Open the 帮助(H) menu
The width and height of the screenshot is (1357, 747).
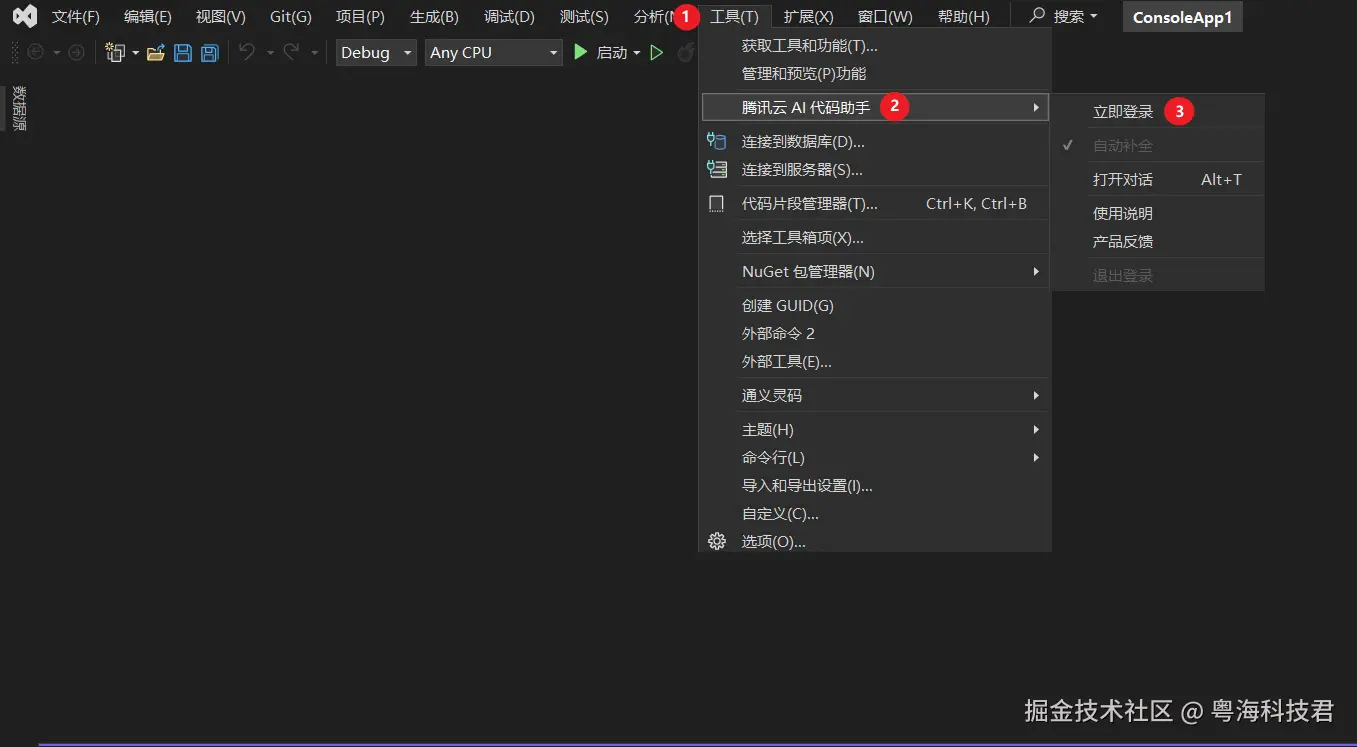coord(964,17)
